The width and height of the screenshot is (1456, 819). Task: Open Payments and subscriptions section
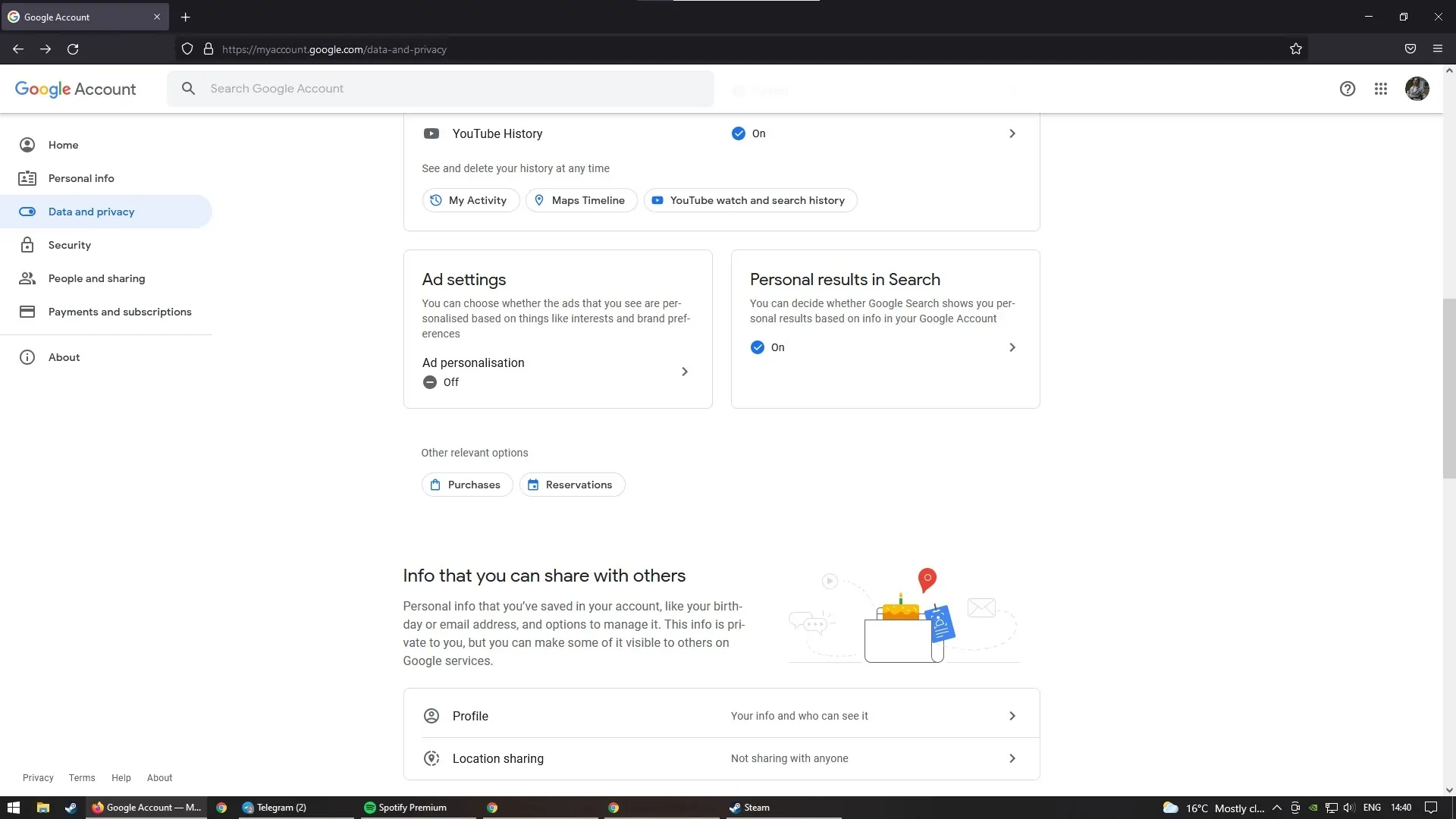click(x=106, y=312)
